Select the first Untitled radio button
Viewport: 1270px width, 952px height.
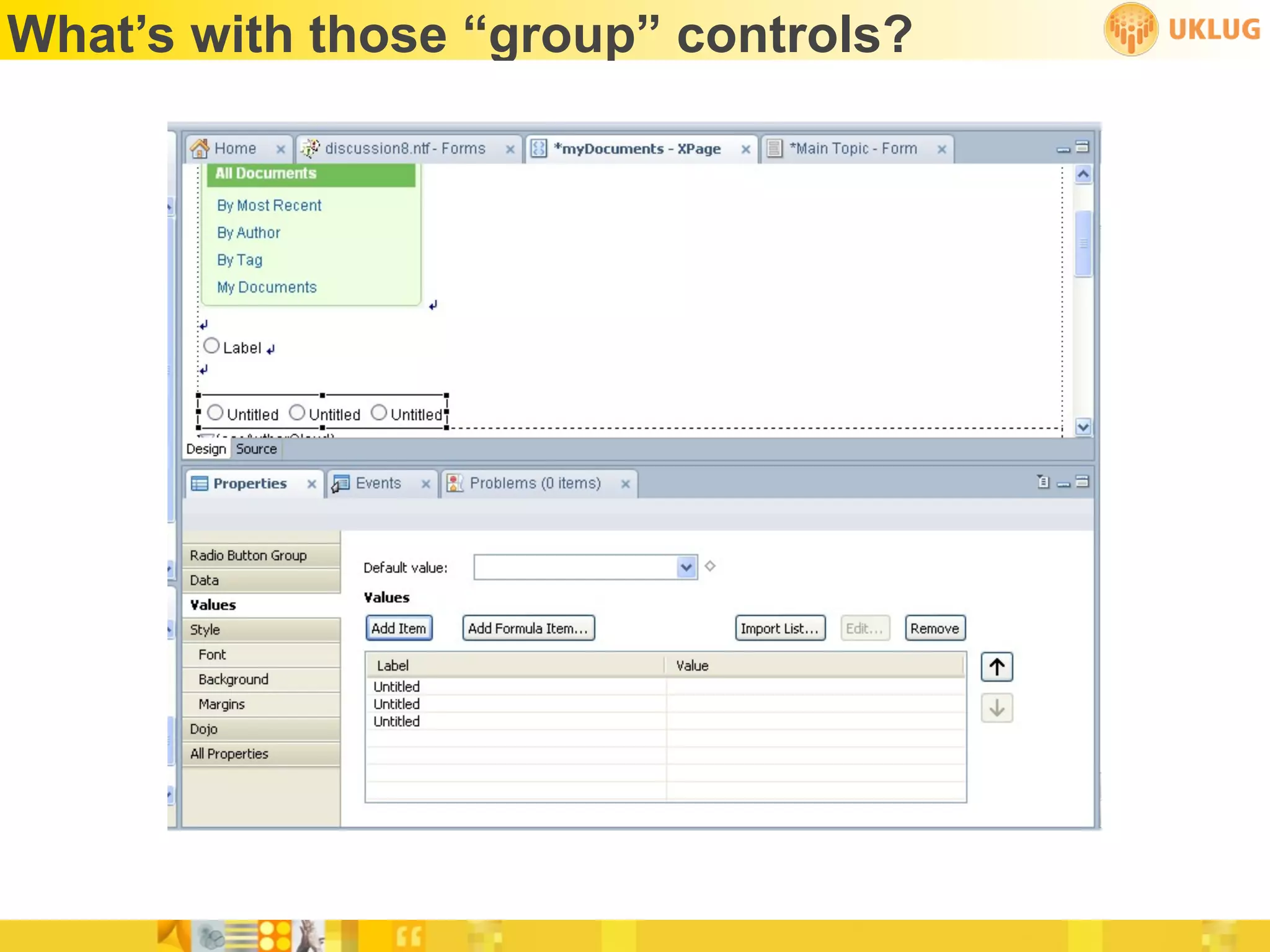pyautogui.click(x=215, y=412)
